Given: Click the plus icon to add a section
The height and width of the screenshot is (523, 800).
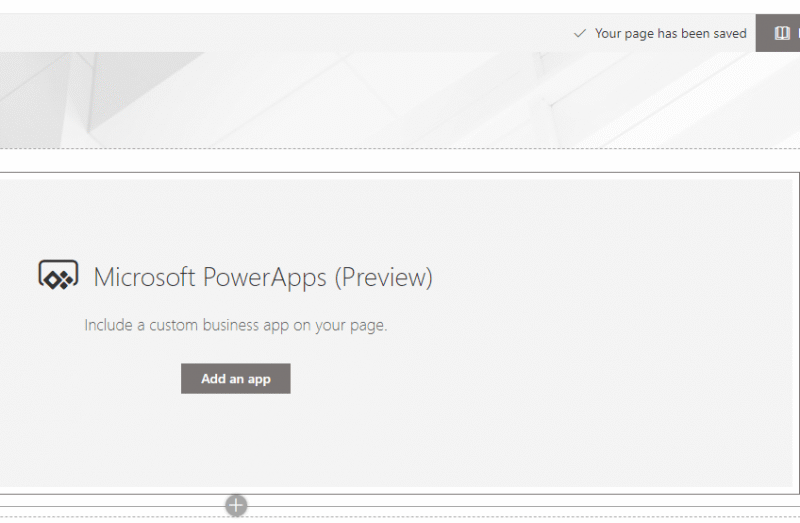Looking at the screenshot, I should pos(236,506).
